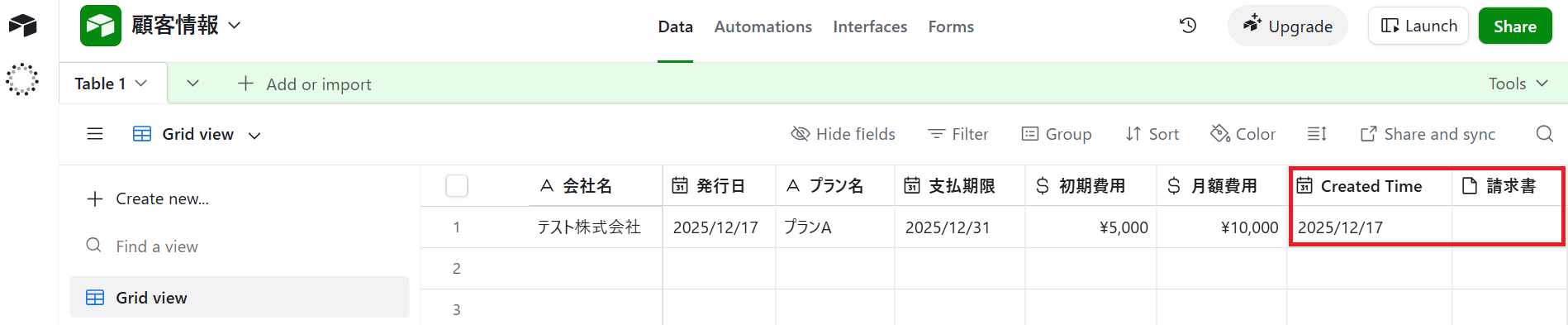Click the green base icon beside 顧客情報

[x=101, y=26]
